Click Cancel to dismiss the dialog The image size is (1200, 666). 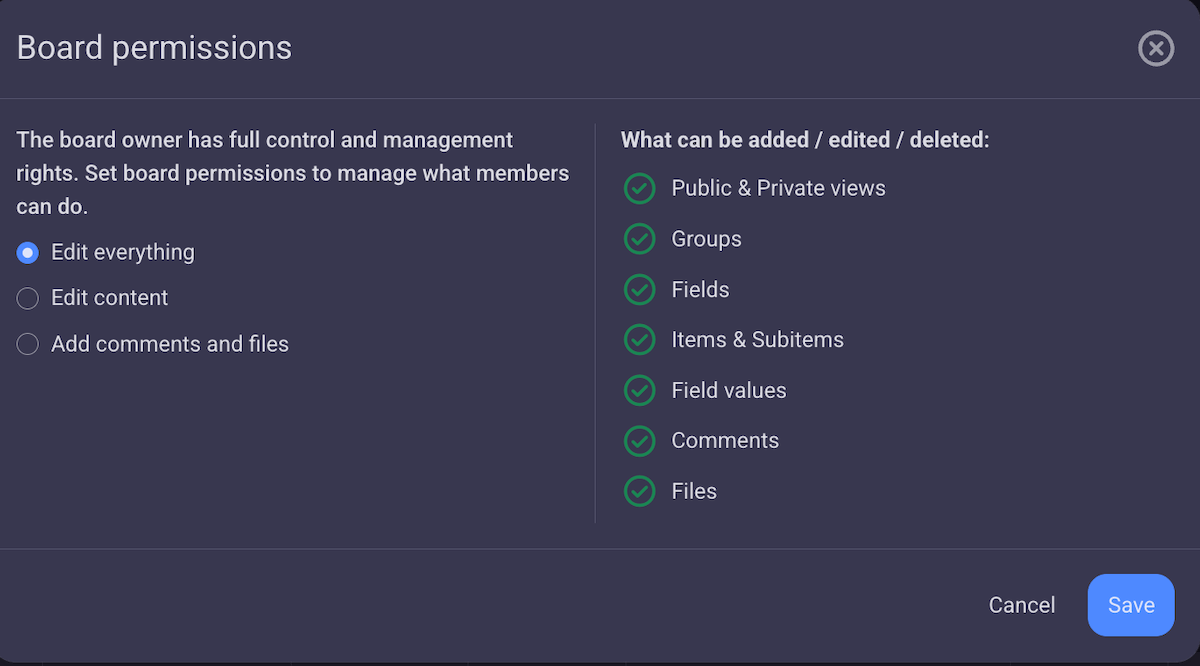[x=1022, y=605]
